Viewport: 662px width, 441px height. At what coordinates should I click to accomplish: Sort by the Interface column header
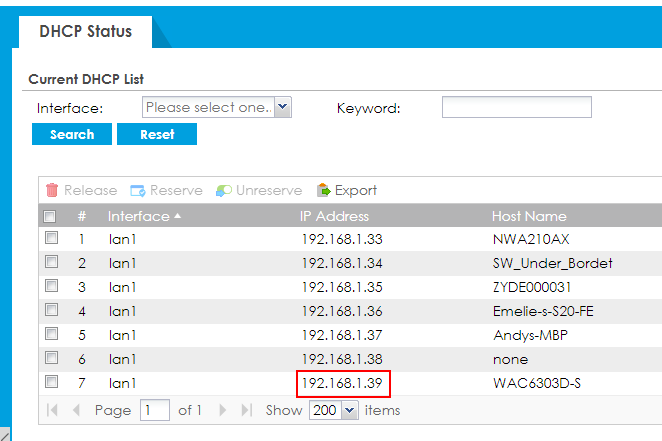tap(145, 216)
